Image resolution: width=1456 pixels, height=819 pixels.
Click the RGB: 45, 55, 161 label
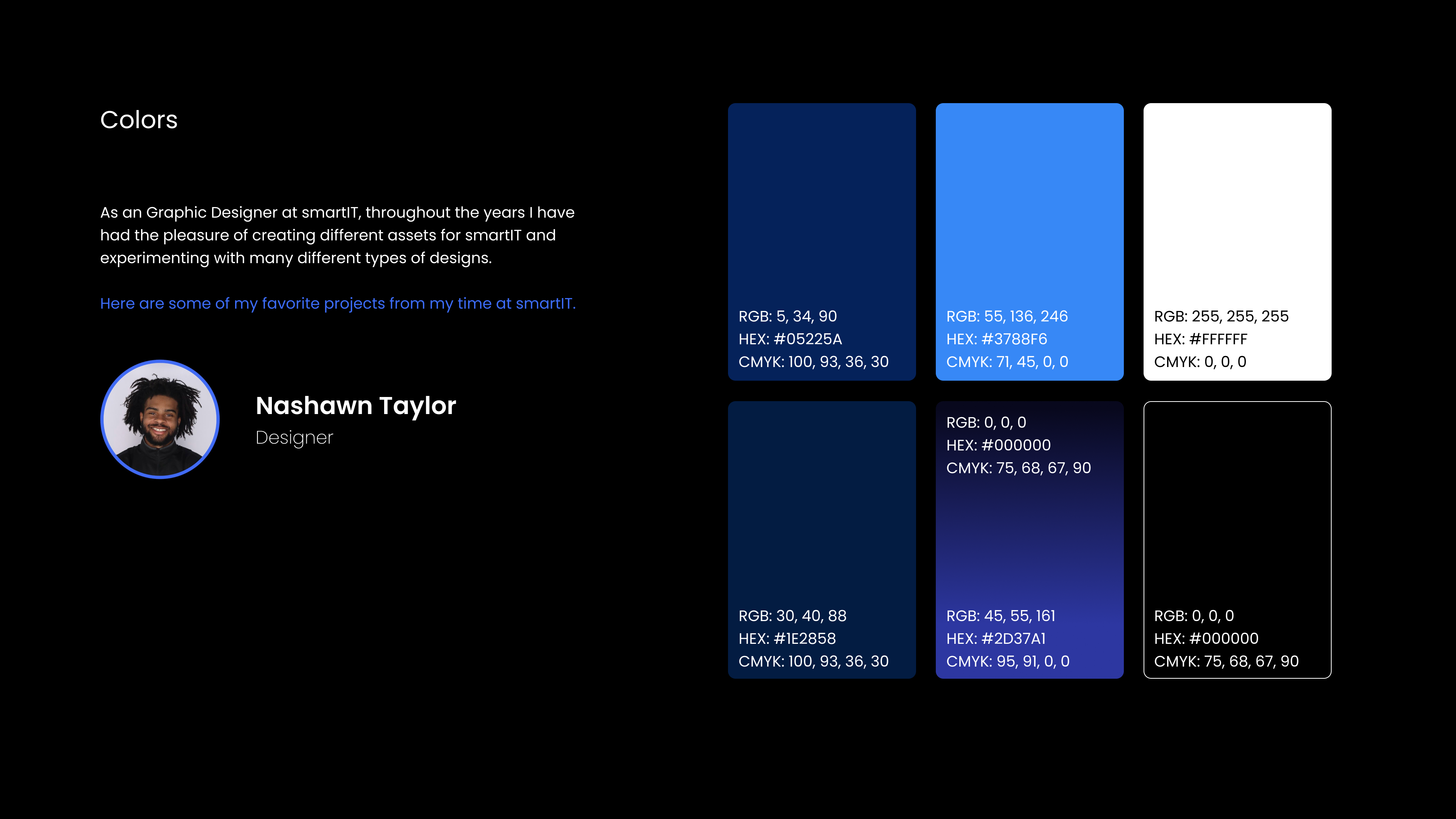(1001, 616)
